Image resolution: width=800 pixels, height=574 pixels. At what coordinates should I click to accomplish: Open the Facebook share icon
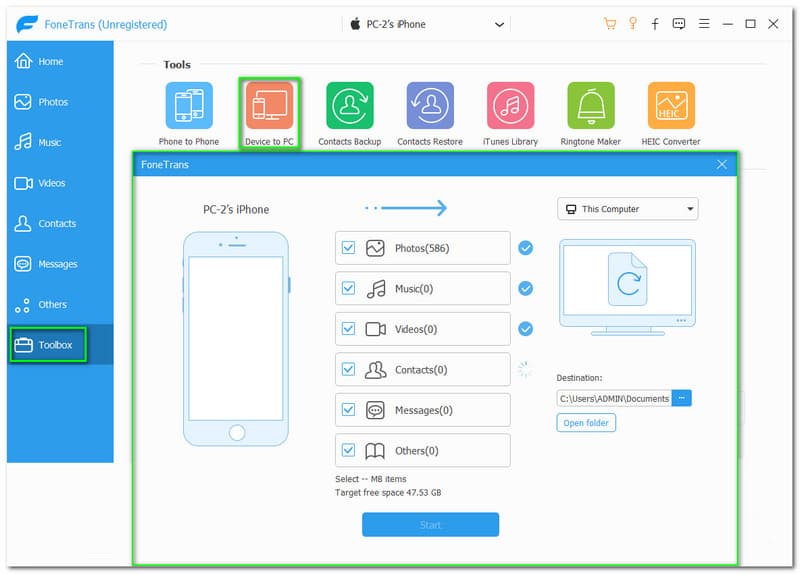655,23
